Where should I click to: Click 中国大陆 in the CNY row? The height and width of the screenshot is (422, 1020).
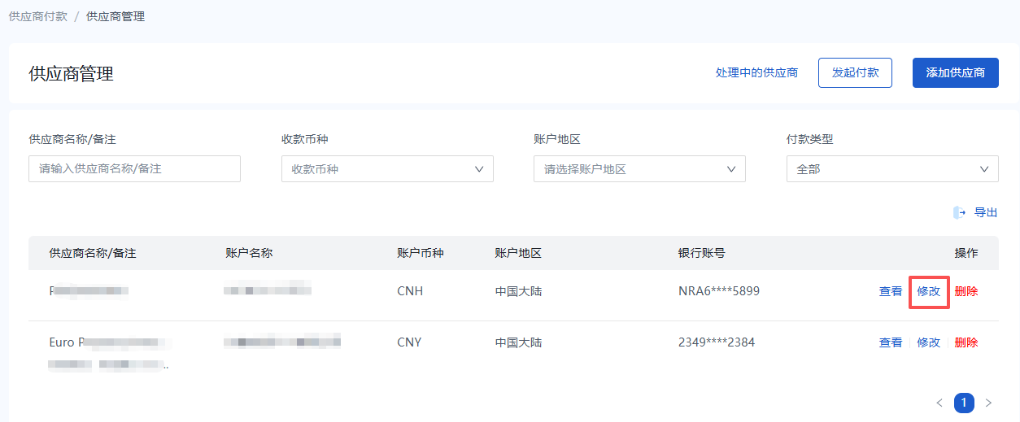tap(518, 342)
